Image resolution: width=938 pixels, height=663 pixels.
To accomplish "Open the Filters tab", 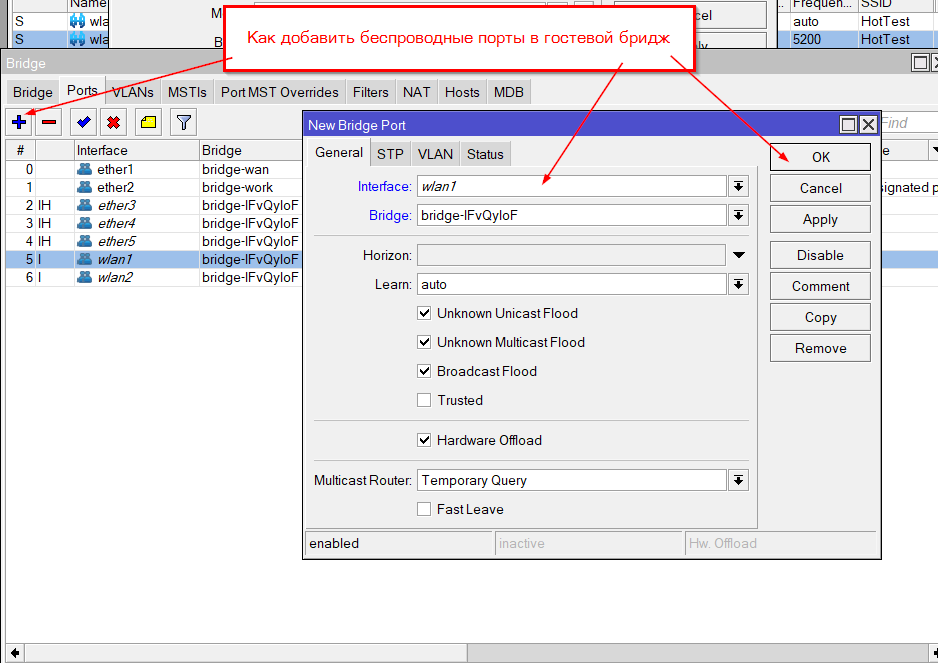I will (x=370, y=92).
